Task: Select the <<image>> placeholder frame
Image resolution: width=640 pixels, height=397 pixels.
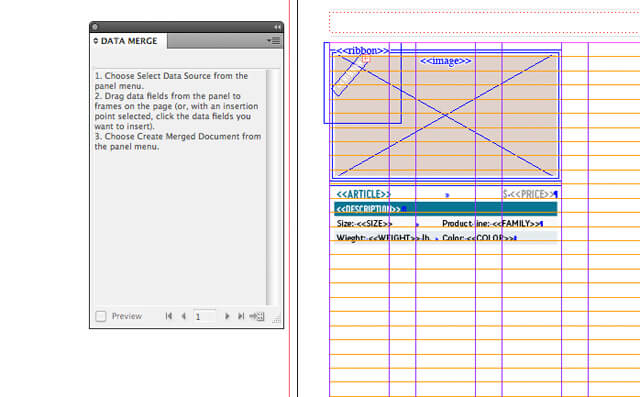Action: [x=446, y=116]
